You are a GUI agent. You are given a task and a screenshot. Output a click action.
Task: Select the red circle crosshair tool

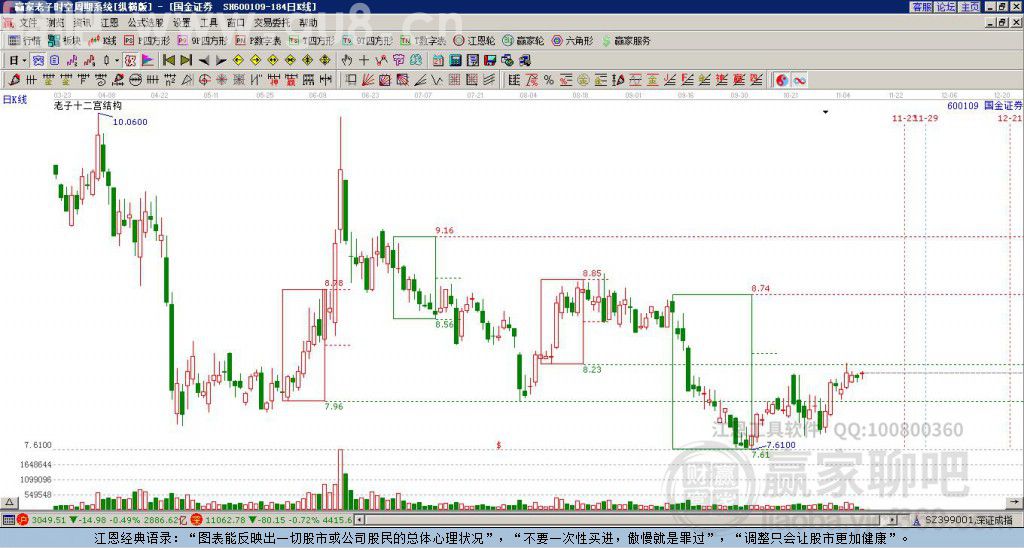tap(204, 80)
